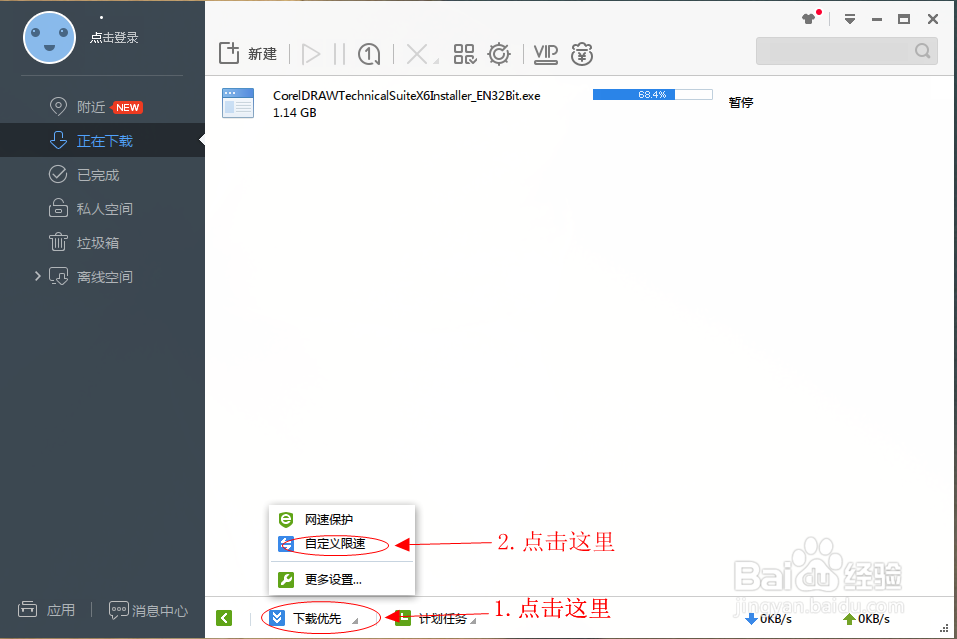This screenshot has height=639, width=957.
Task: Click the skin shirt icon in title bar
Action: point(809,19)
